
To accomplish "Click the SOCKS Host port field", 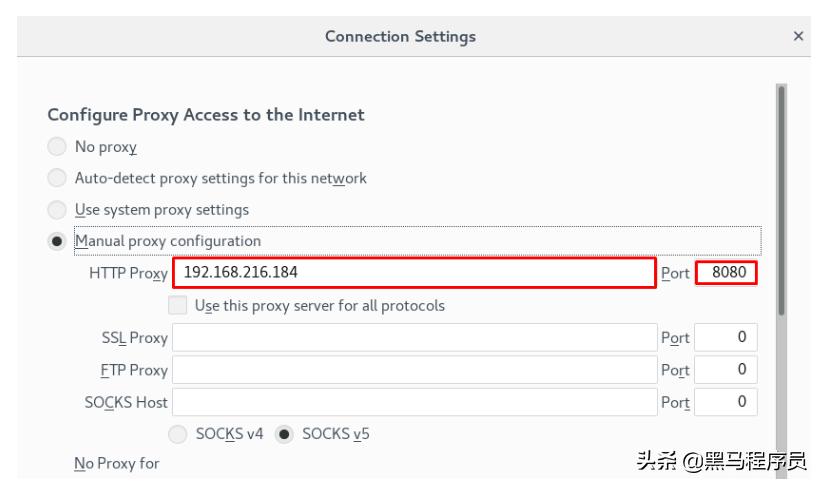I will coord(726,402).
